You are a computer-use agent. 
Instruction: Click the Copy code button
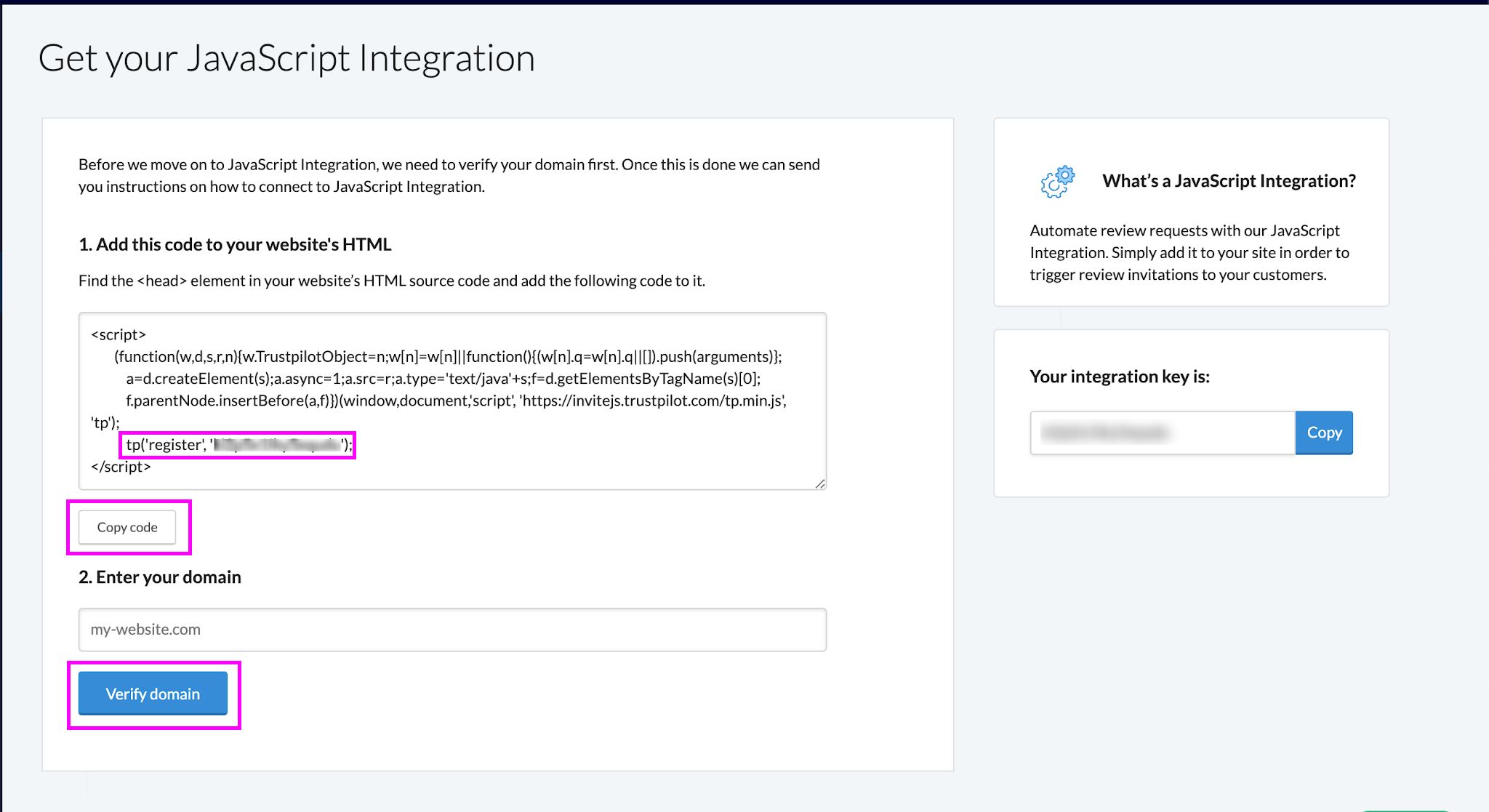tap(127, 527)
